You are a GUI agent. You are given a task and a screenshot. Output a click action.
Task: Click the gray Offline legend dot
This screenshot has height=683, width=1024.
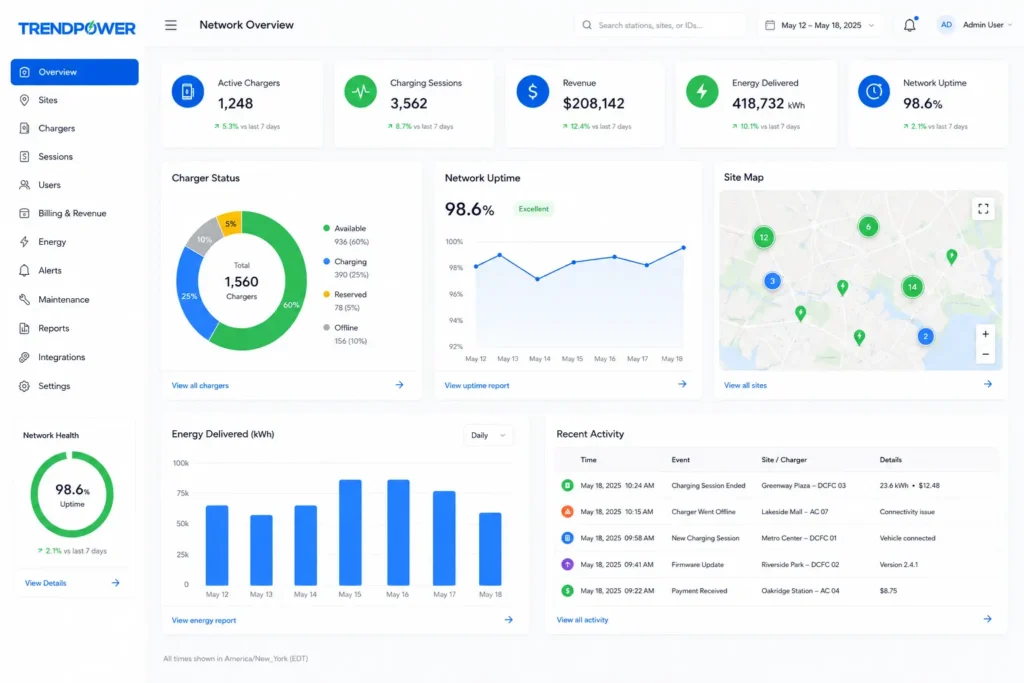click(x=326, y=327)
